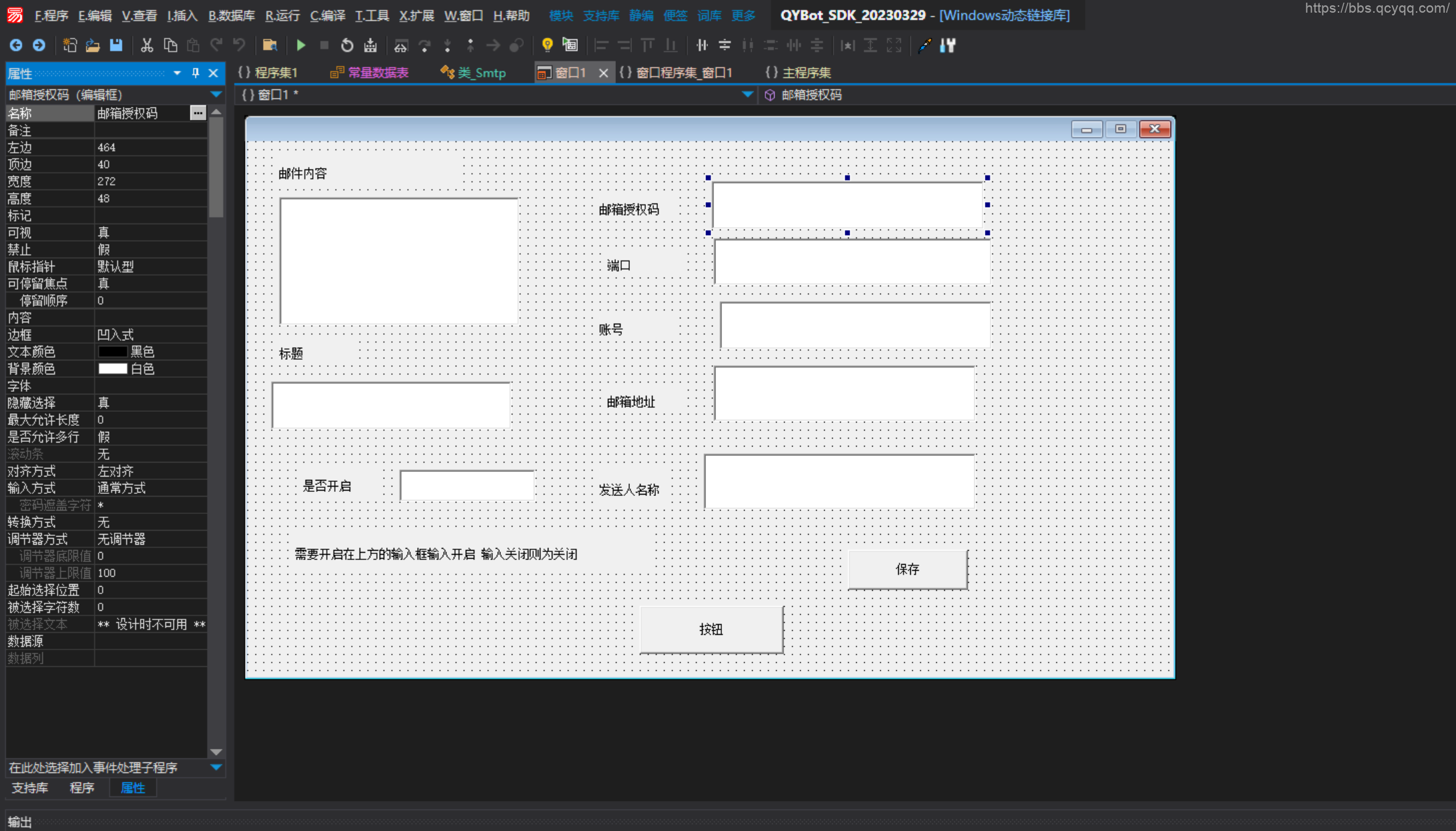Click the glasses watch-variable debug icon

tap(401, 45)
